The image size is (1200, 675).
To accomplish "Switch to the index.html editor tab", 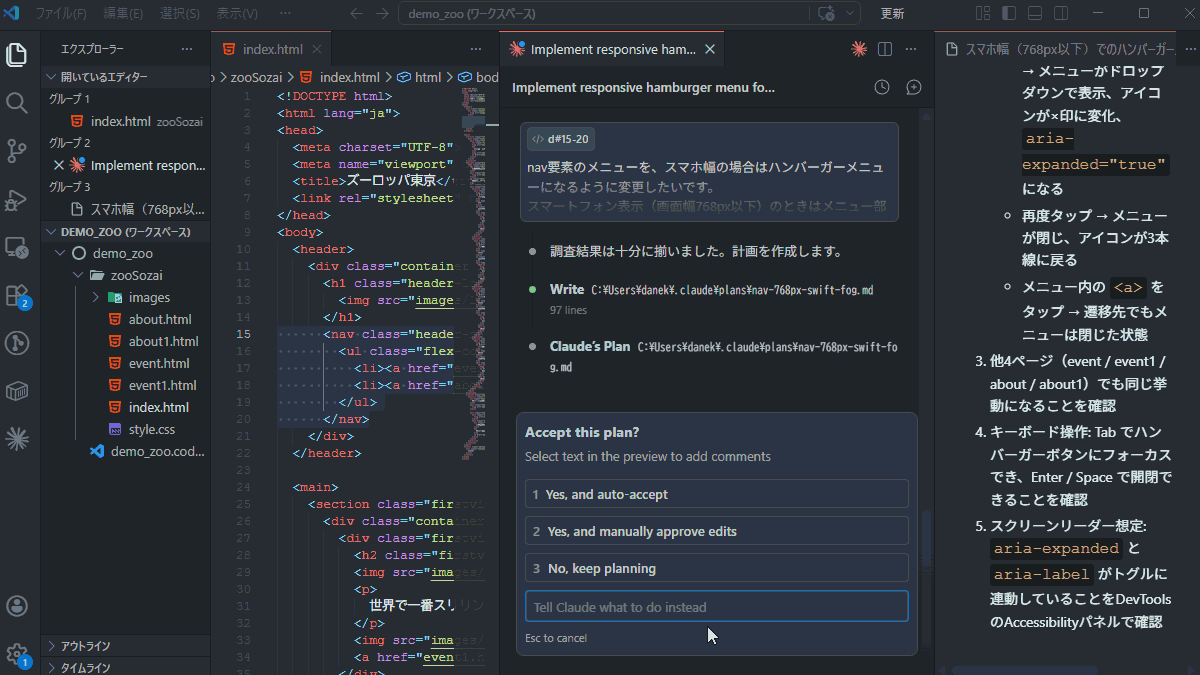I will click(272, 49).
